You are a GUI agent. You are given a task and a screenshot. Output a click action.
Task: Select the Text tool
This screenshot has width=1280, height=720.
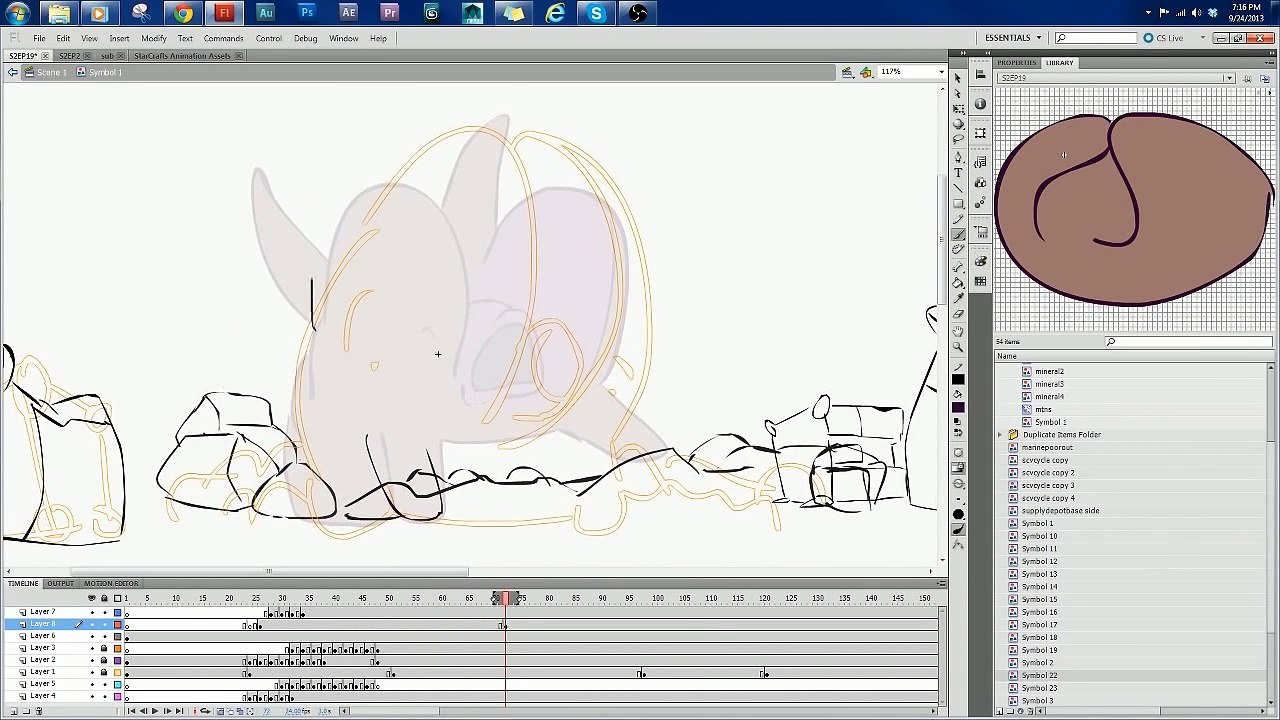(x=958, y=173)
